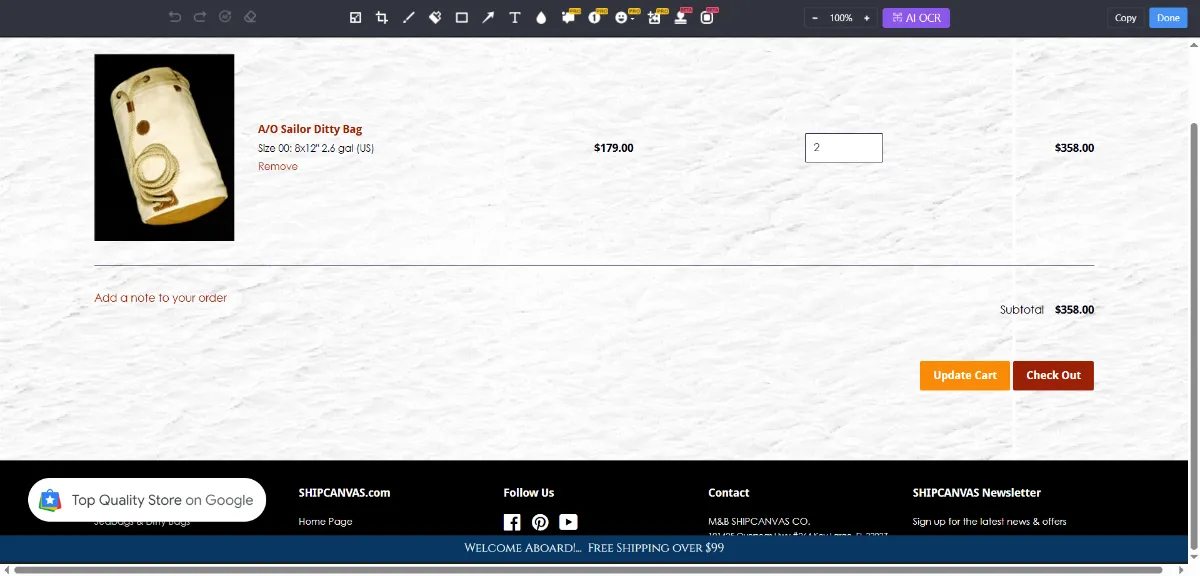Decrease zoom with the minus button
Viewport: 1200px width, 576px height.
(x=815, y=18)
